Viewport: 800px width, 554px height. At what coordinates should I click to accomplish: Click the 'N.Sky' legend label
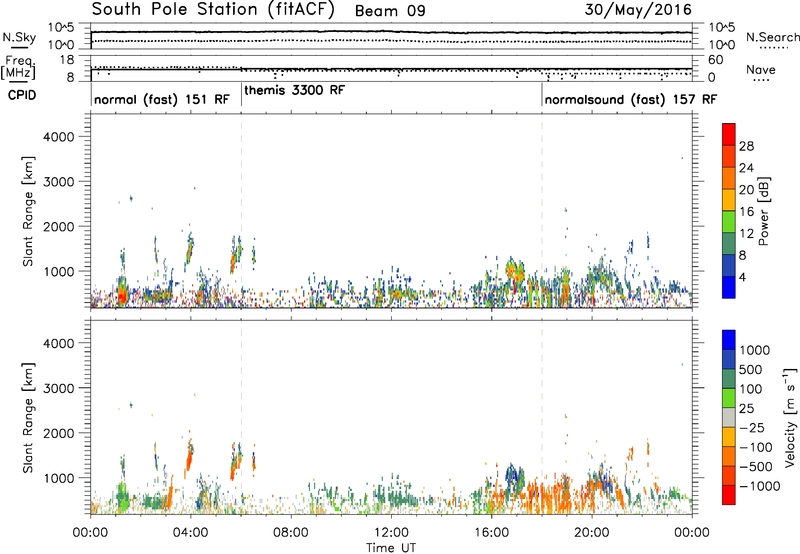point(19,37)
